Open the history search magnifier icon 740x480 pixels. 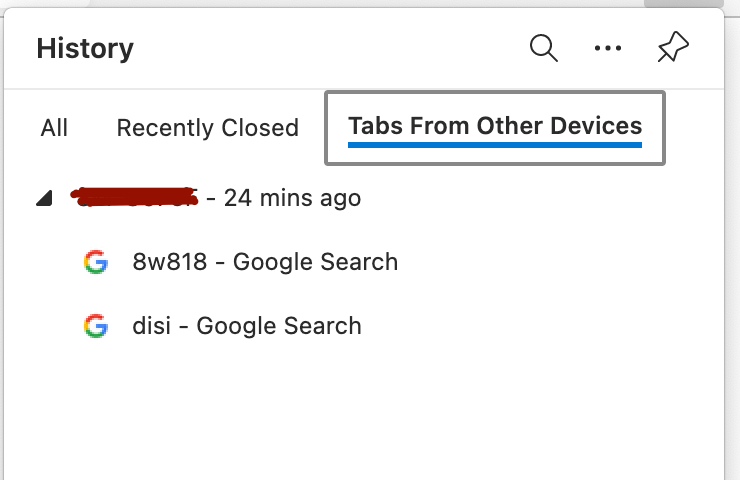(544, 48)
